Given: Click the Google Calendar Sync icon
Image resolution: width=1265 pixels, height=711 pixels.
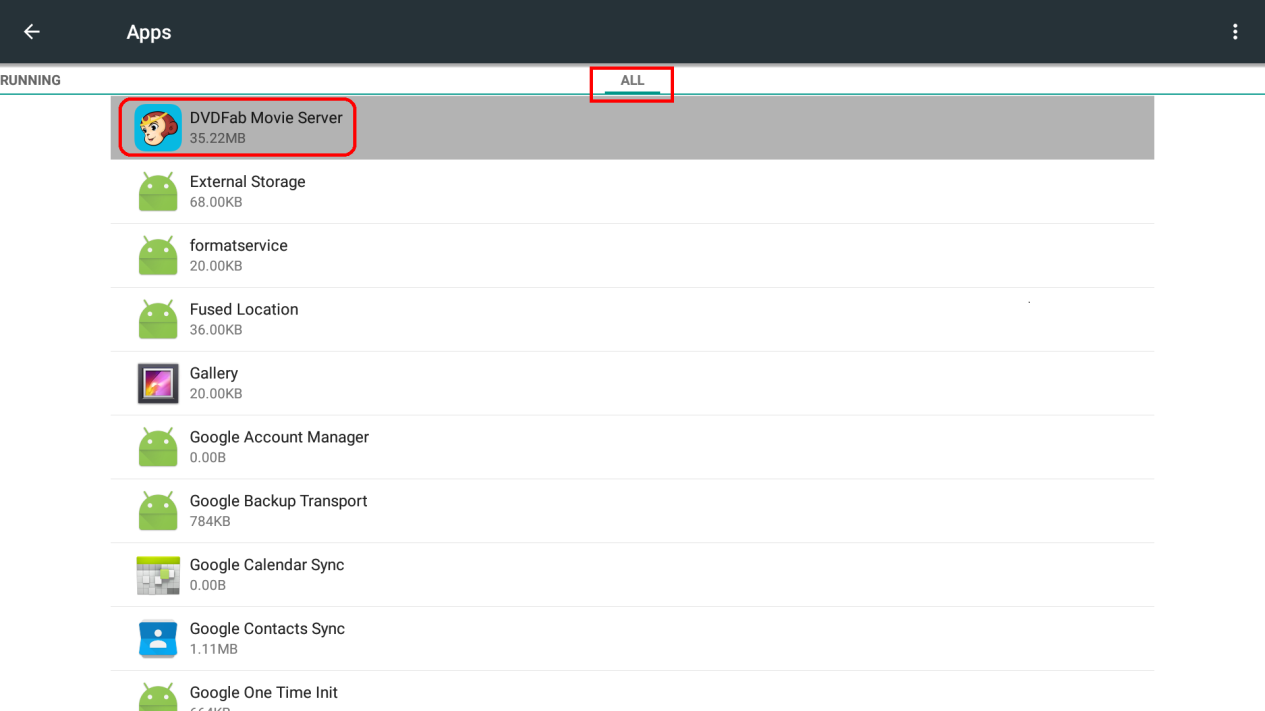Looking at the screenshot, I should pyautogui.click(x=158, y=575).
